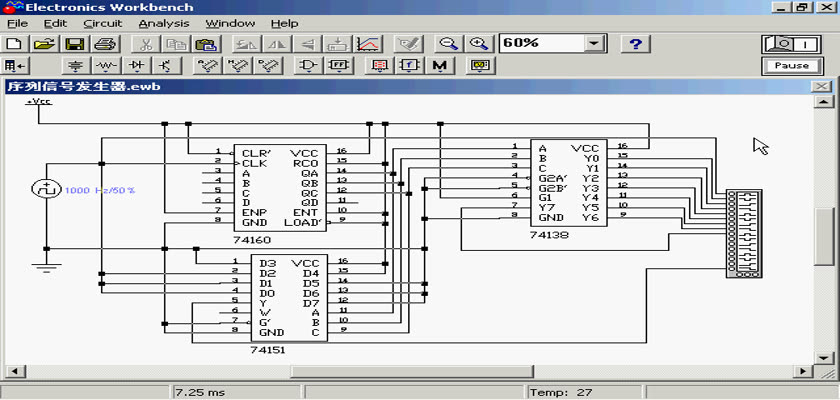Click the horizontal scrollbar right arrow
Image resolution: width=840 pixels, height=400 pixels.
[802, 371]
